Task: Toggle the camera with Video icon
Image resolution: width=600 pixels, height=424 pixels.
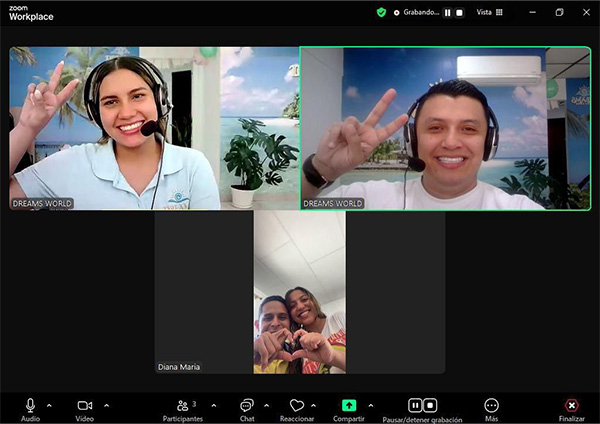Action: [85, 405]
